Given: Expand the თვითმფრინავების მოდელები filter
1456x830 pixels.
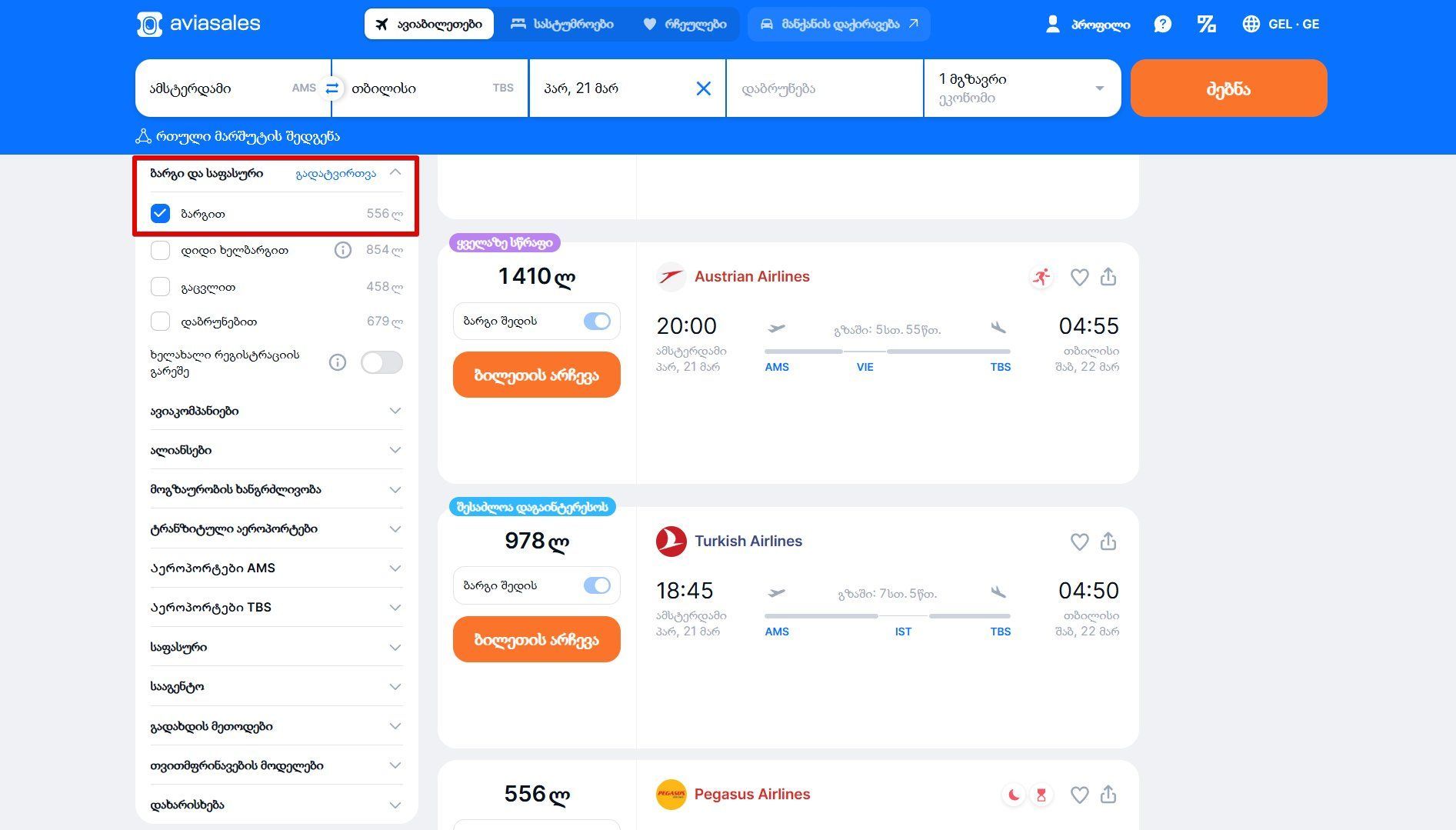Looking at the screenshot, I should [276, 765].
